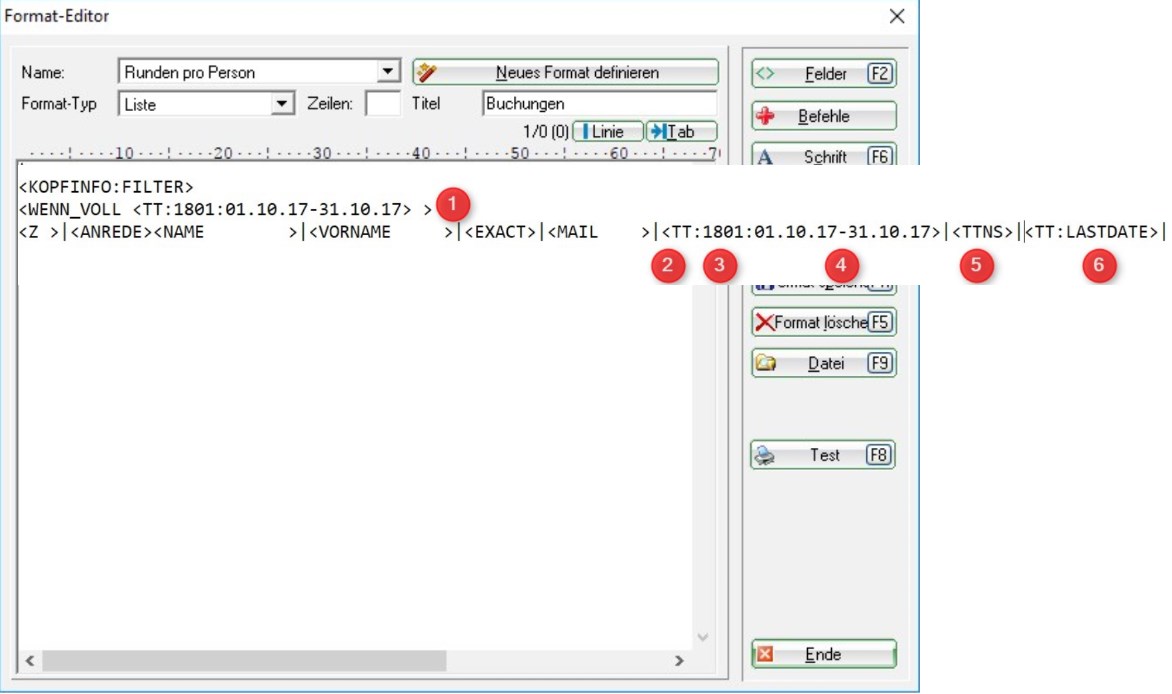Viewport: 1172px width, 694px height.
Task: Click the <TTNS> field tag
Action: [x=982, y=233]
